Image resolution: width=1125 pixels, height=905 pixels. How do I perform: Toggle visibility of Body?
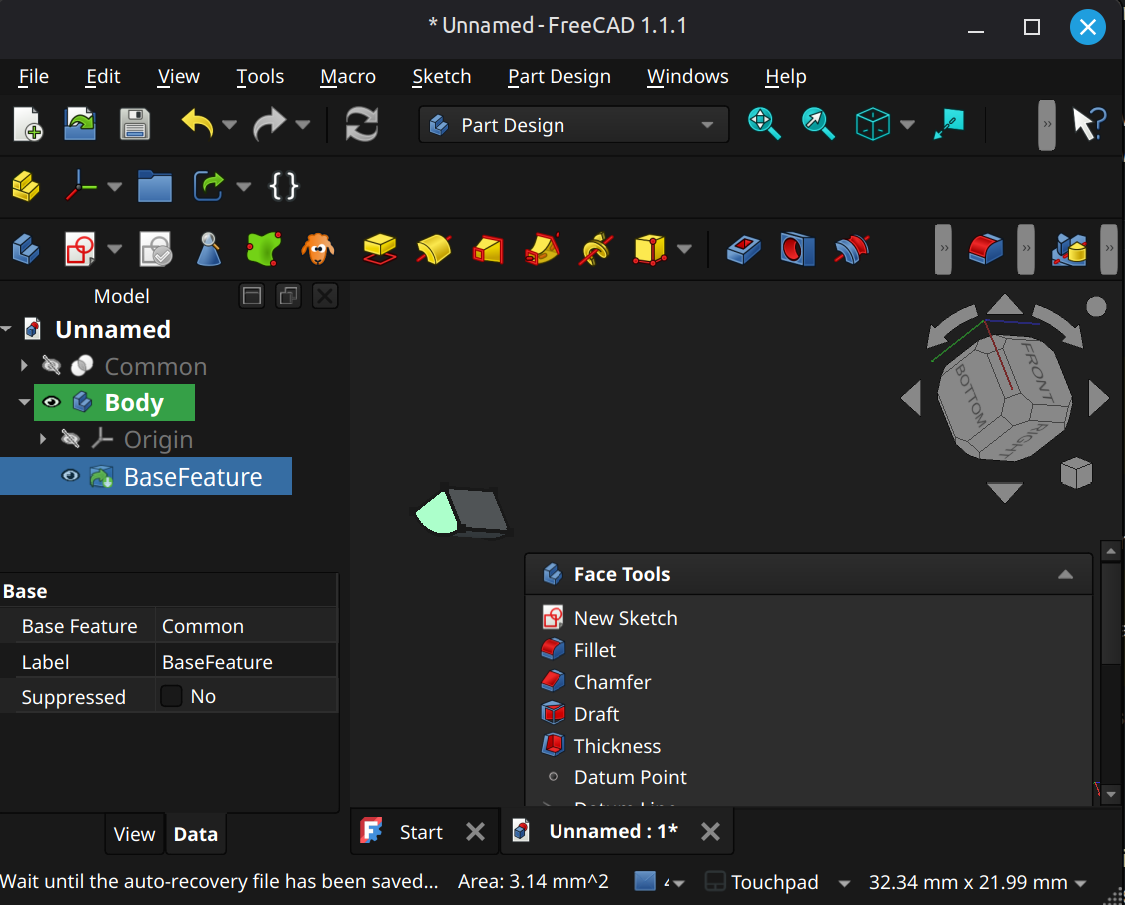click(x=52, y=402)
